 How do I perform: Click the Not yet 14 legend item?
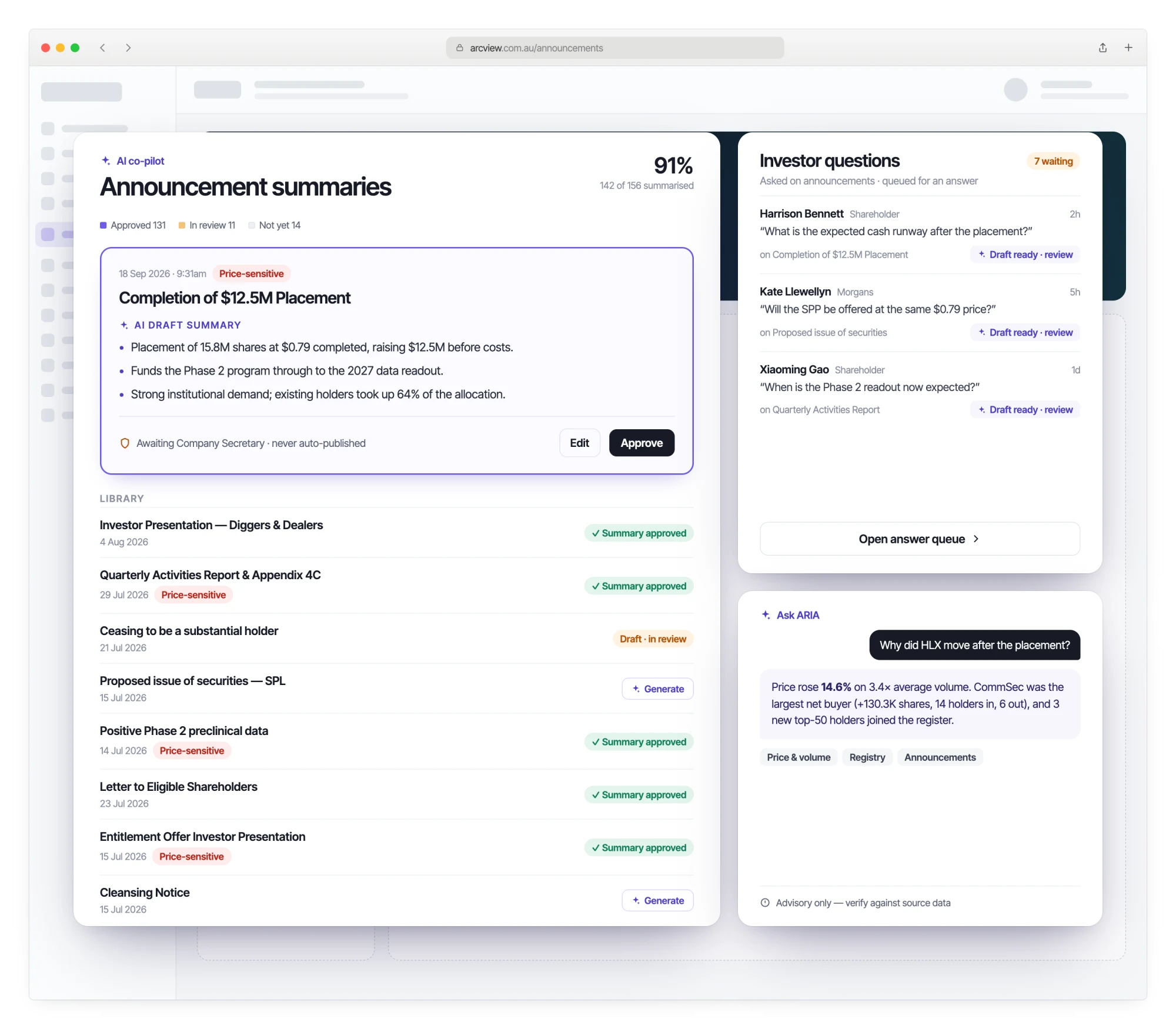[275, 225]
